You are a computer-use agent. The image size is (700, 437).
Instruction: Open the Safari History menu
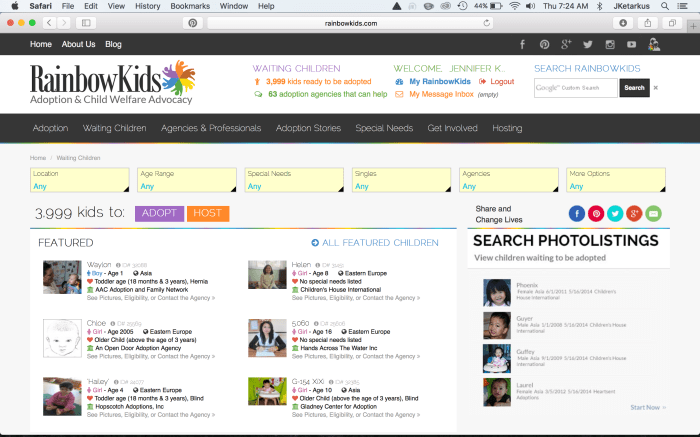pos(147,6)
